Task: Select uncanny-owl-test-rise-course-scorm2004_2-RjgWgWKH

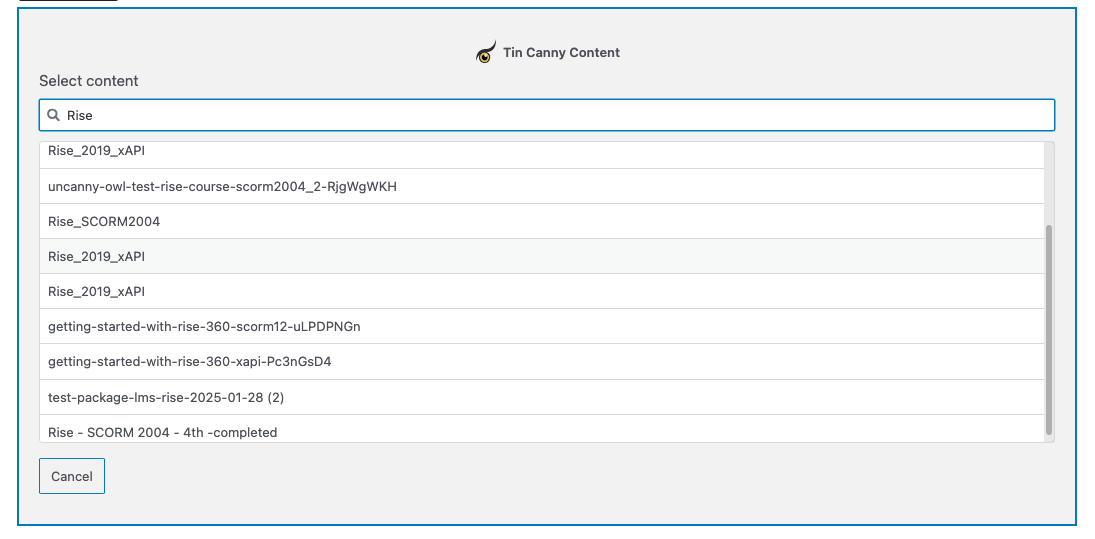Action: [x=222, y=186]
